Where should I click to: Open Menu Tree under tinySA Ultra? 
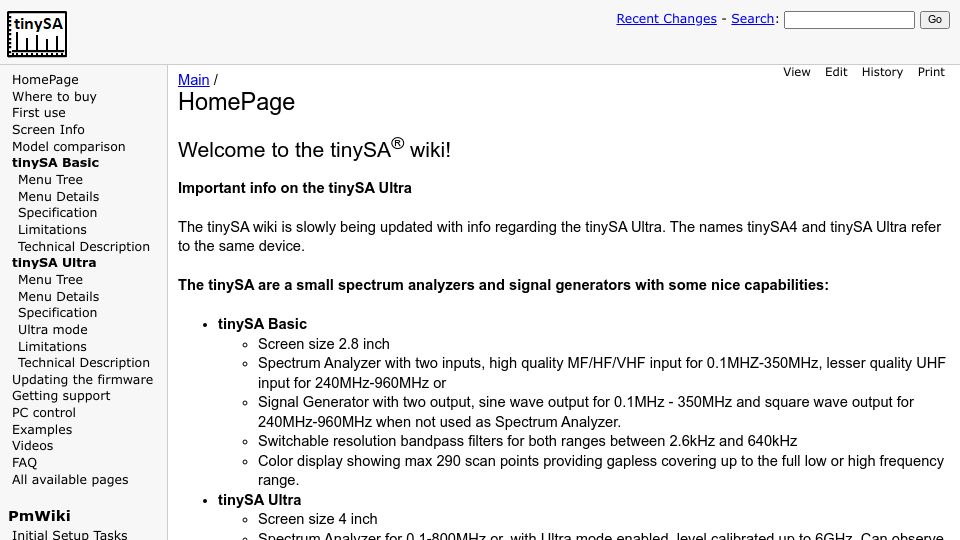50,280
